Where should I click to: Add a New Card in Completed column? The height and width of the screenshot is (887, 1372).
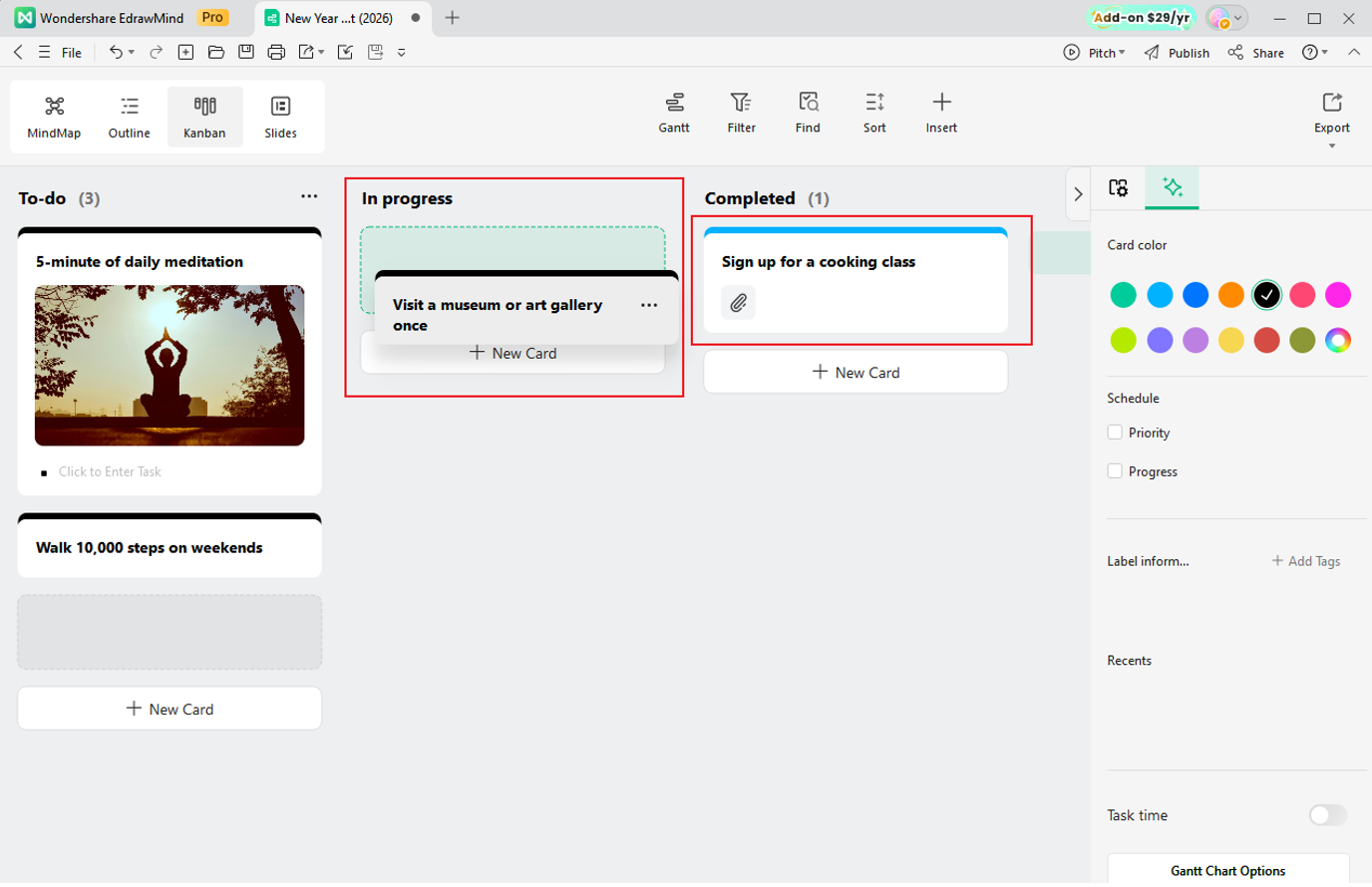(856, 373)
